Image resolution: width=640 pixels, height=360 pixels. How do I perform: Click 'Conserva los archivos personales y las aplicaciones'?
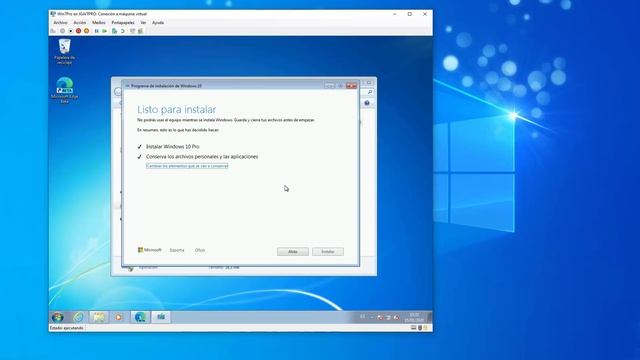[202, 157]
